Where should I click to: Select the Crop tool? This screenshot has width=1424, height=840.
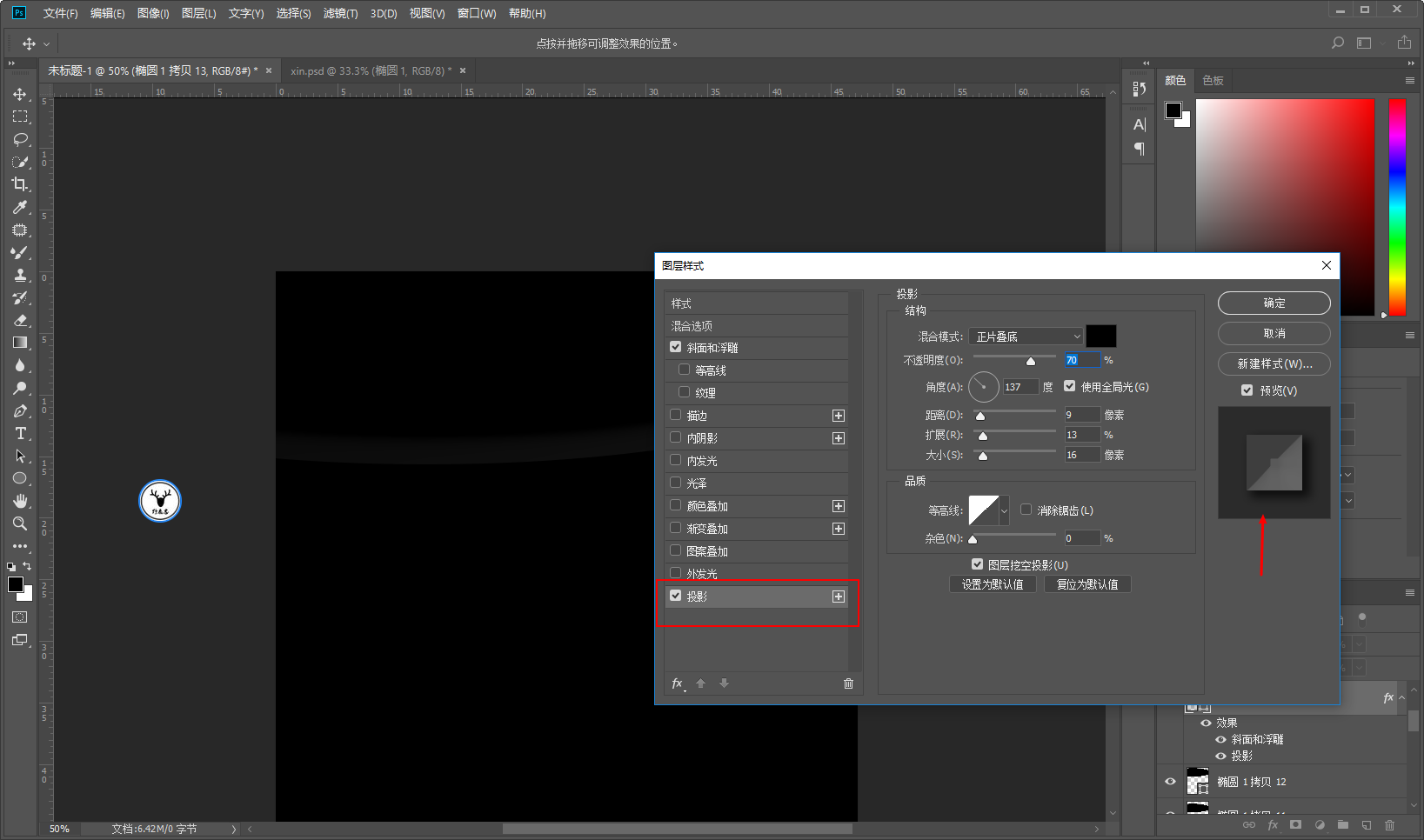(x=20, y=184)
